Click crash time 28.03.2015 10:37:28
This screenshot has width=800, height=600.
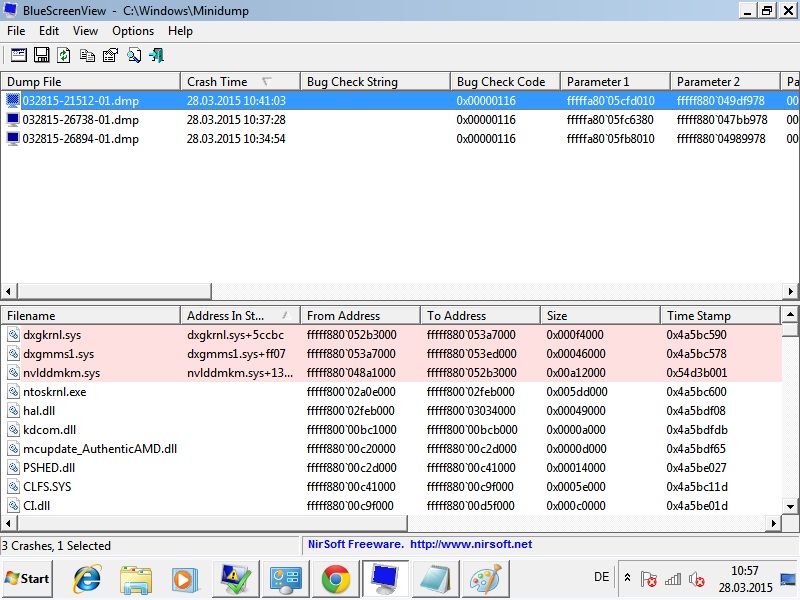[x=236, y=119]
